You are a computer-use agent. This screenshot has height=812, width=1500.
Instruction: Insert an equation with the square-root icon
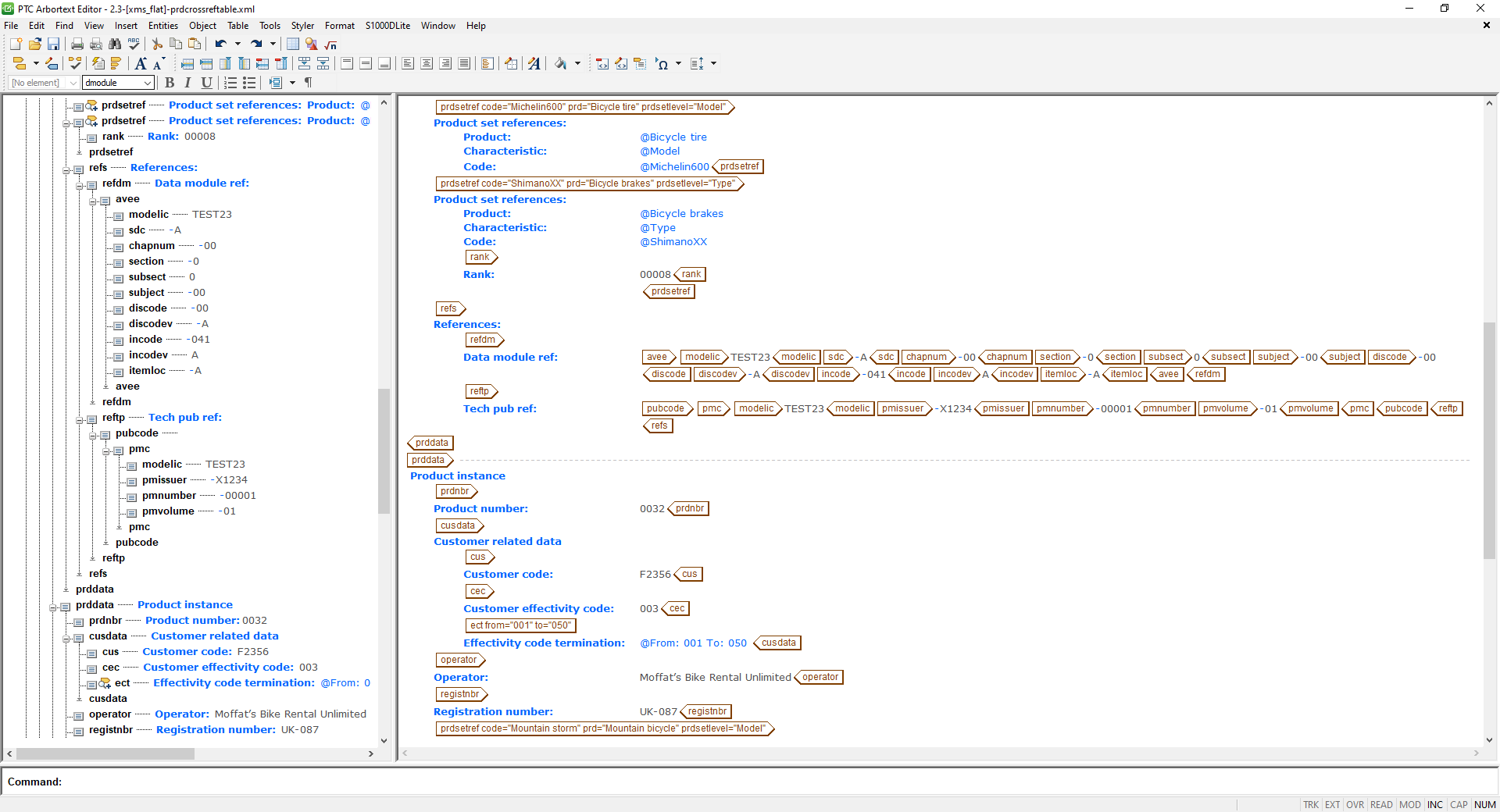pyautogui.click(x=330, y=45)
